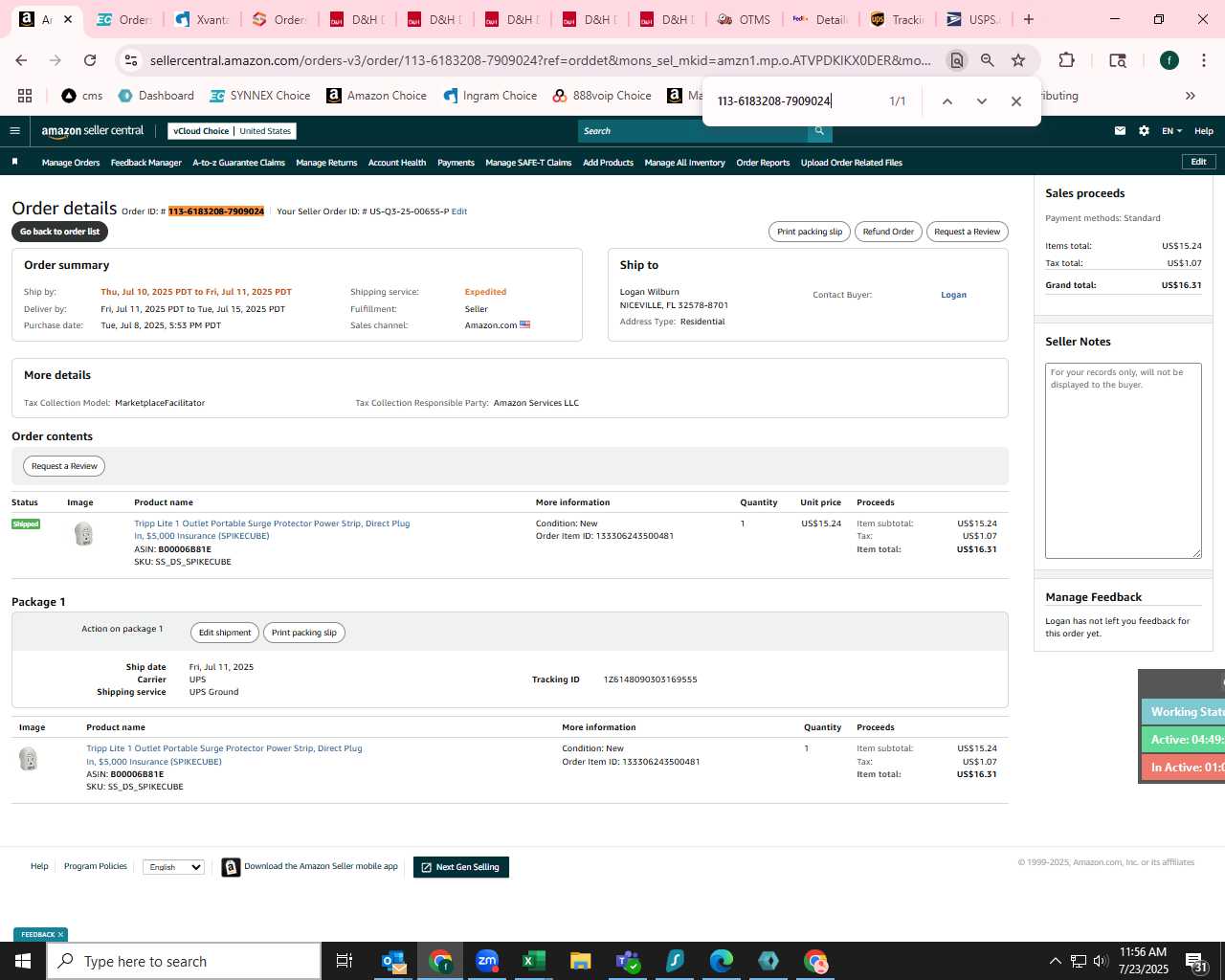The width and height of the screenshot is (1225, 980).
Task: Click Print packing slip in Package 1
Action: 303,633
